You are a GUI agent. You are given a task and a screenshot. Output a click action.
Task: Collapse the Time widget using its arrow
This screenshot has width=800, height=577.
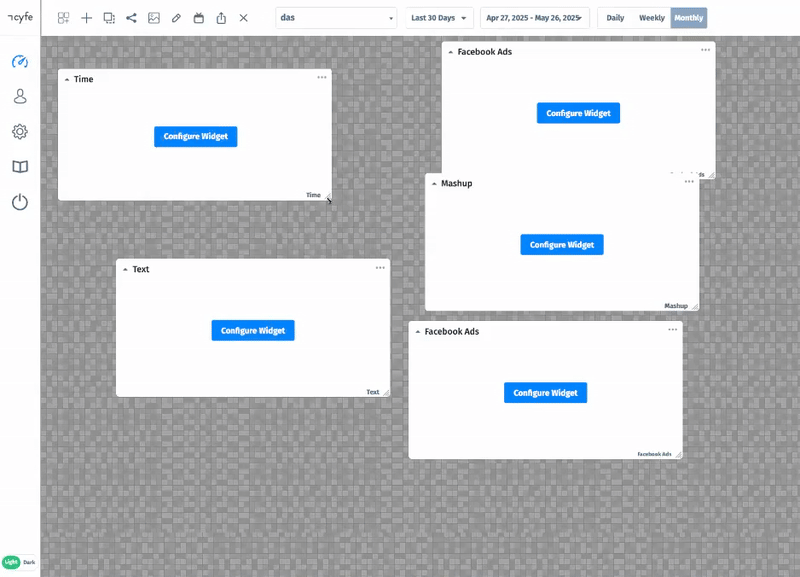point(67,80)
